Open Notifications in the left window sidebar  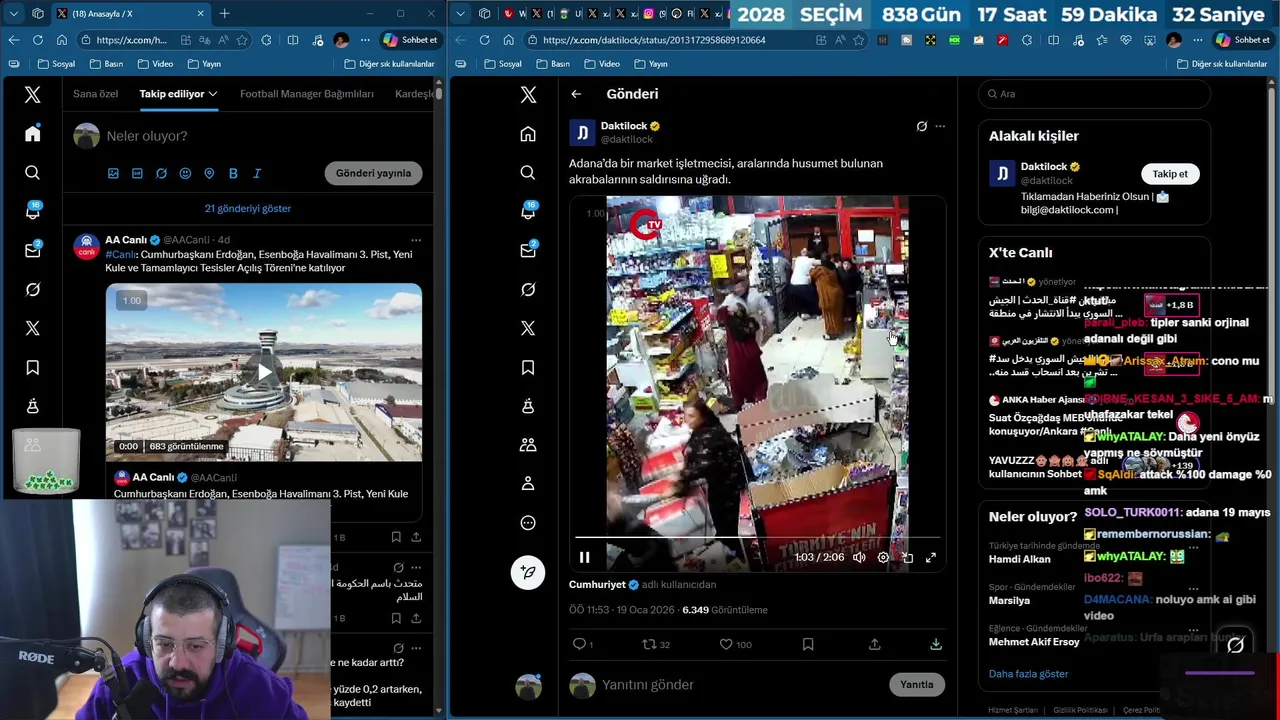coord(33,210)
